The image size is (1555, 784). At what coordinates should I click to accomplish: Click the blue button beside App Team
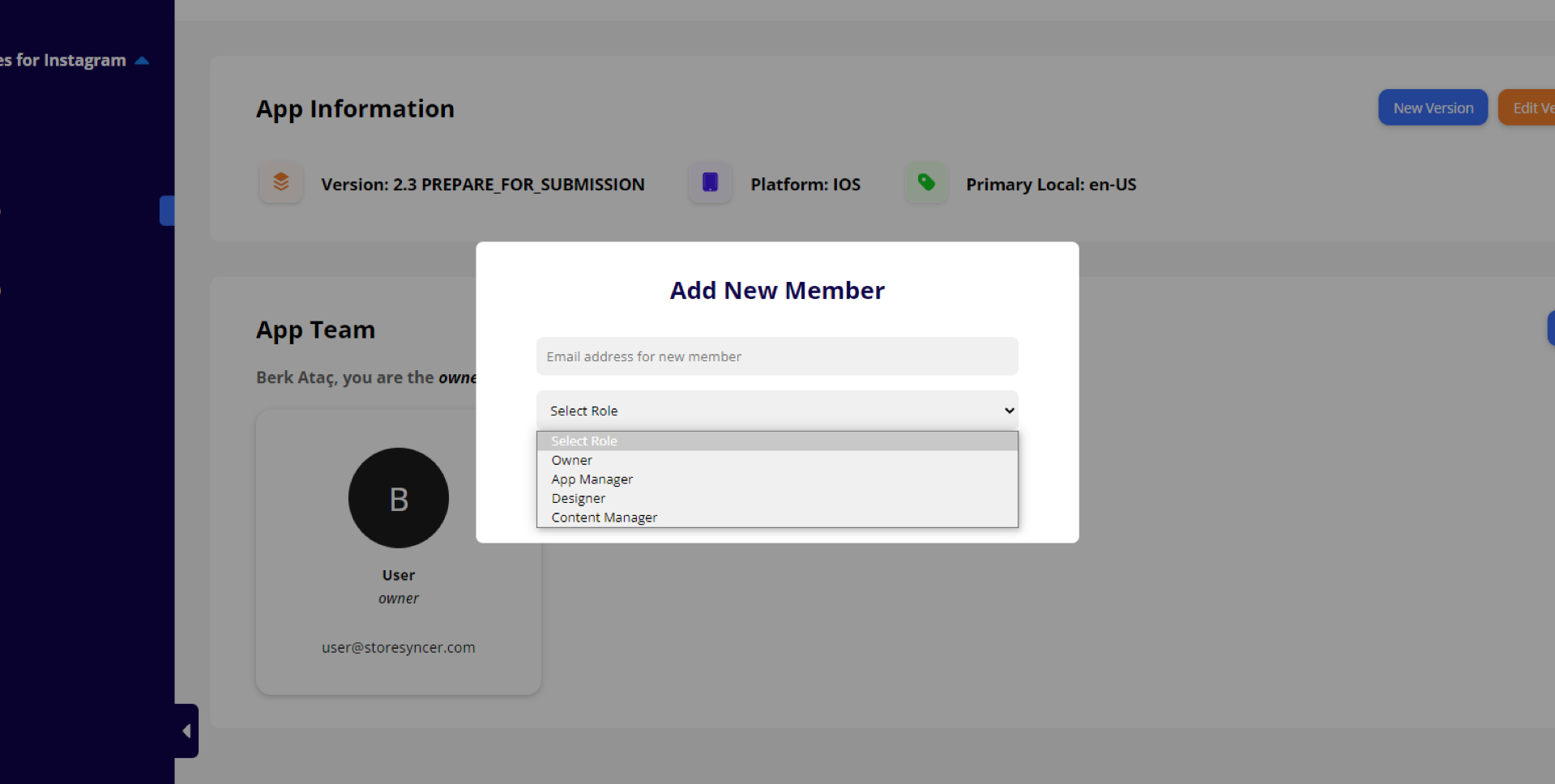point(1550,328)
